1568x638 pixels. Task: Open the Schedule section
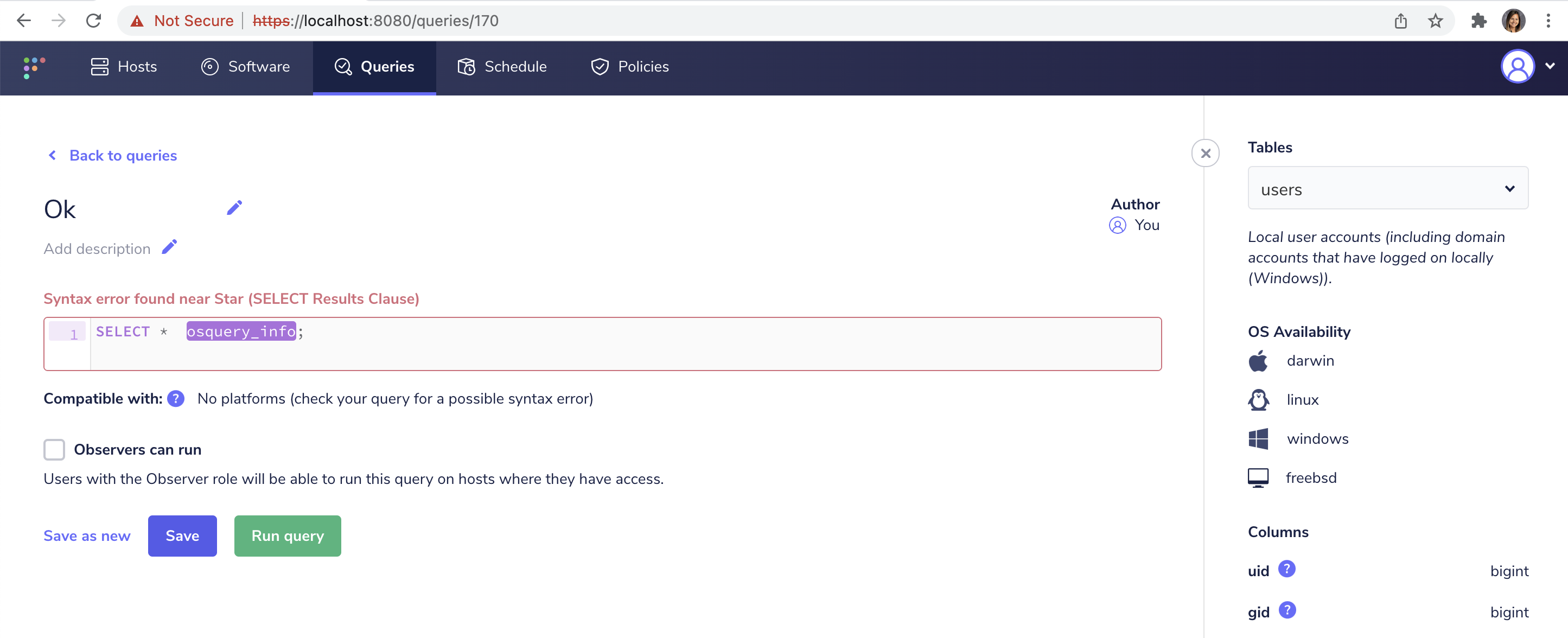tap(501, 67)
